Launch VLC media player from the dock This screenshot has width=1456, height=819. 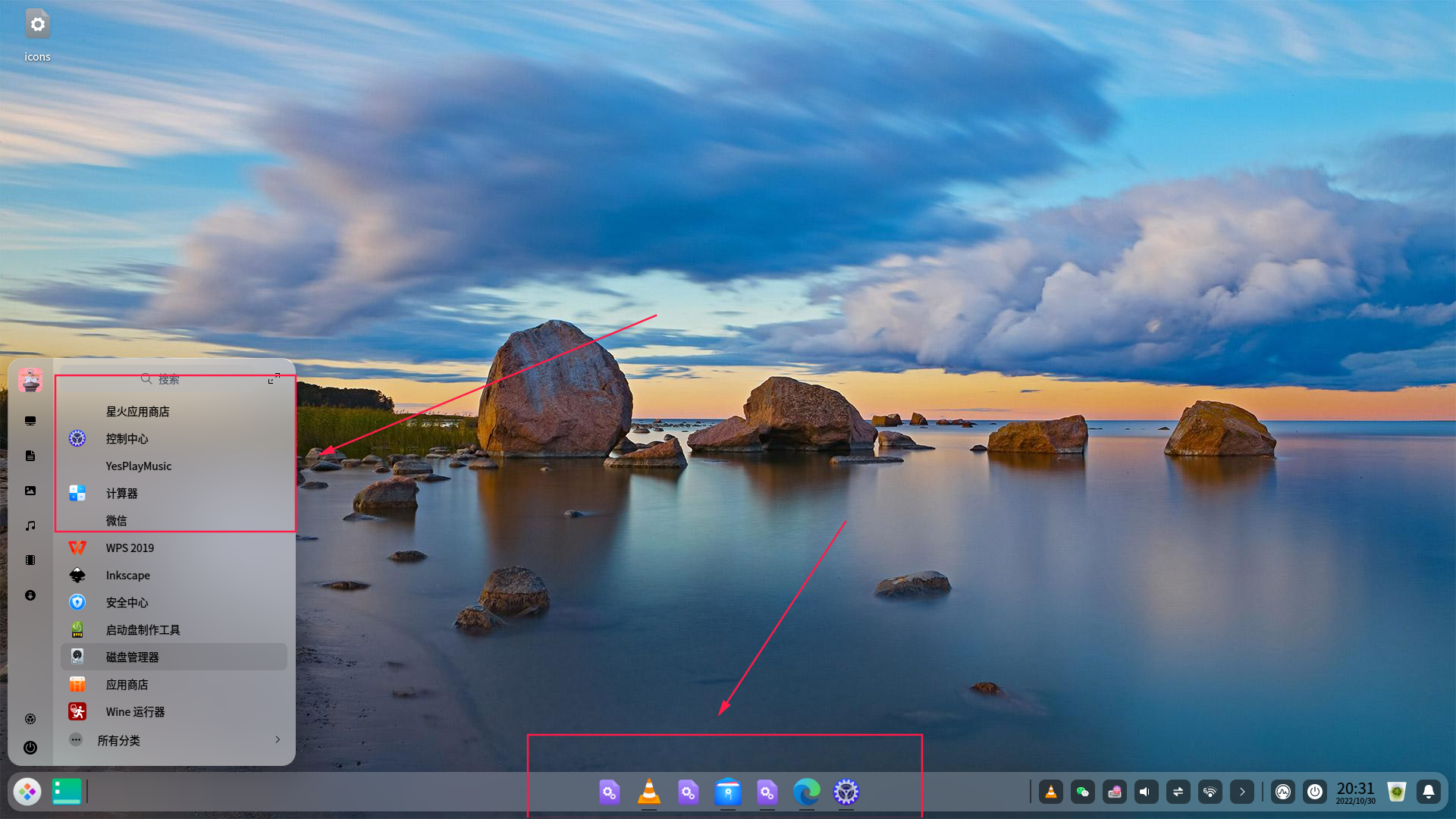(x=649, y=793)
